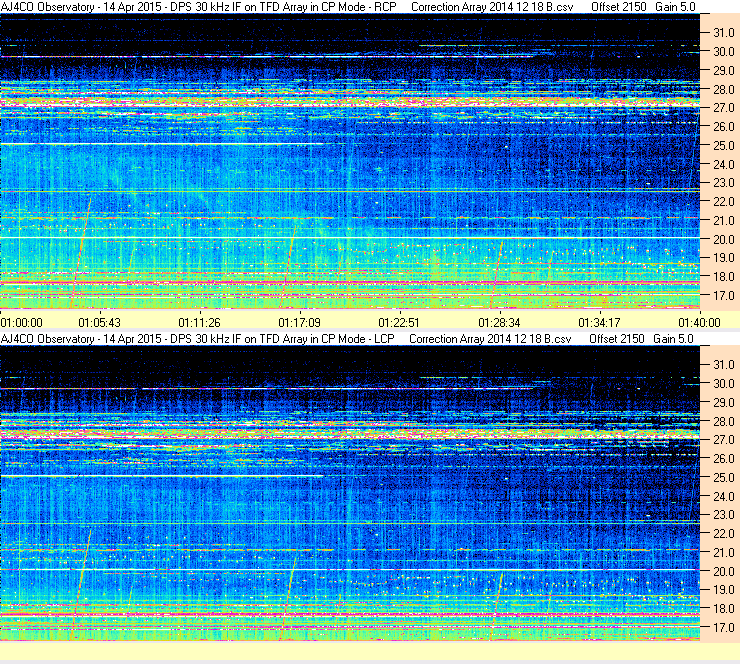This screenshot has width=740, height=664.
Task: Click 31.0 frequency label on LCP chart
Action: click(x=723, y=364)
